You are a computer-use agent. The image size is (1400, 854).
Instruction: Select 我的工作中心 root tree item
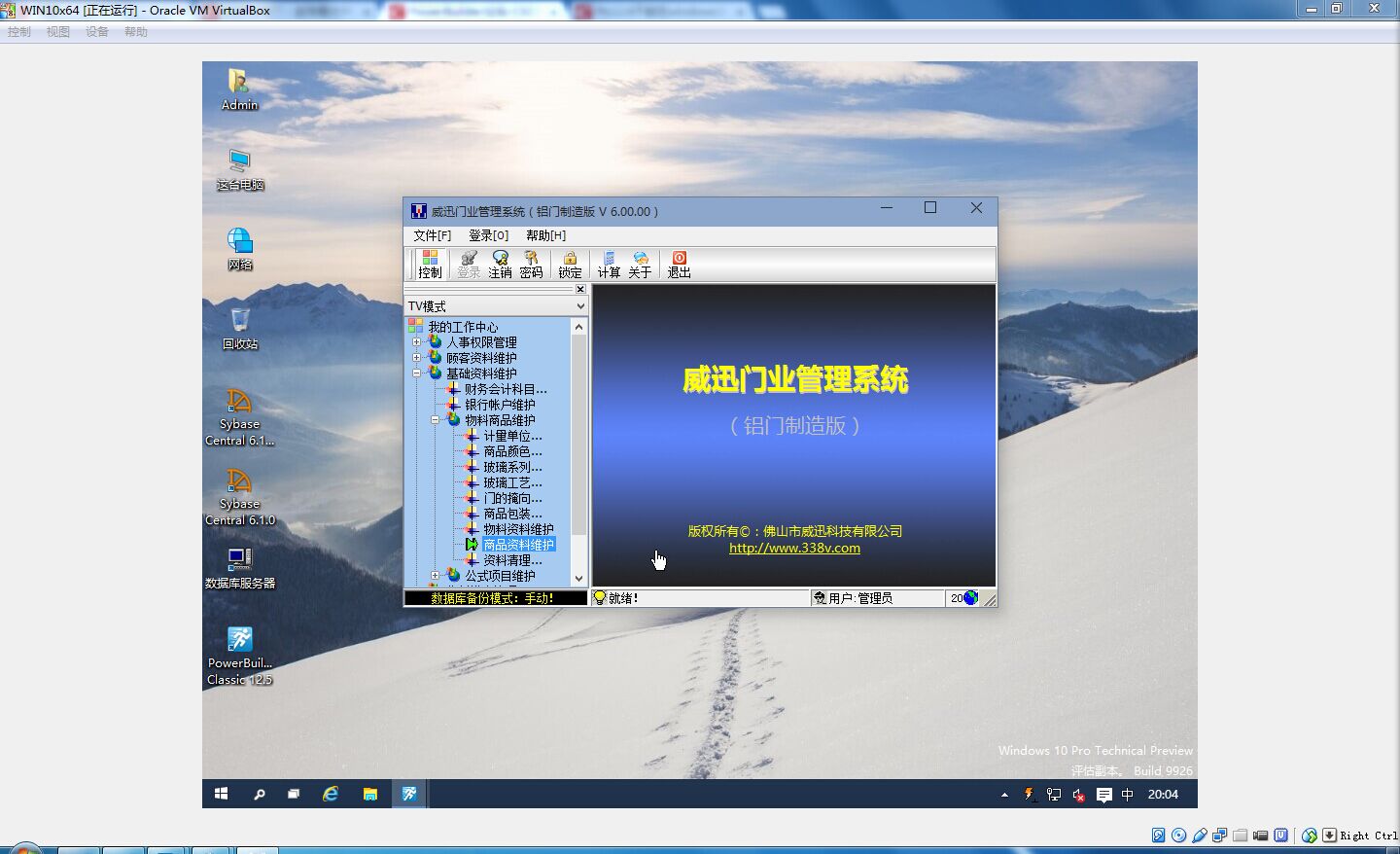[x=463, y=327]
